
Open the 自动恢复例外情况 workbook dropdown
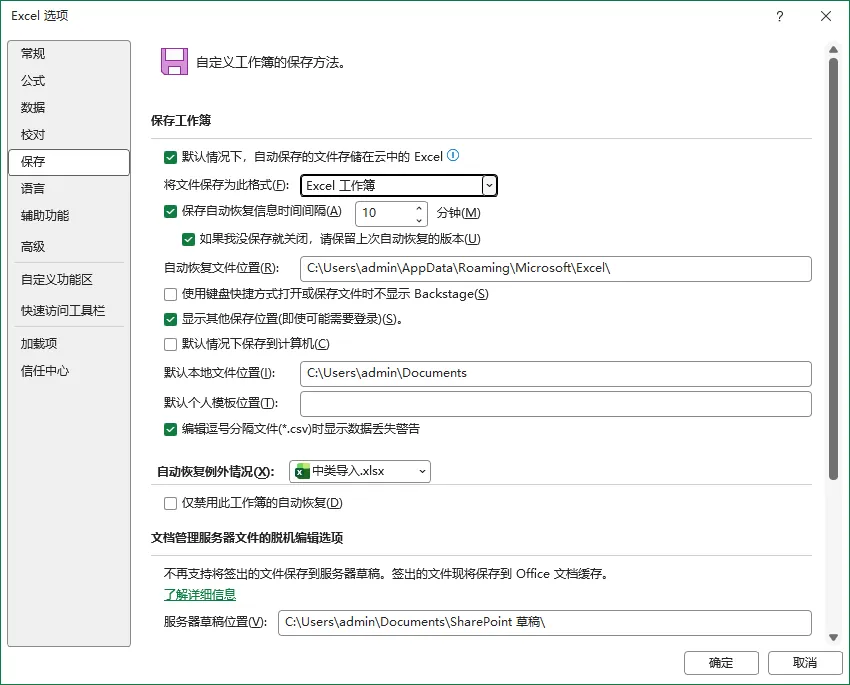(360, 471)
